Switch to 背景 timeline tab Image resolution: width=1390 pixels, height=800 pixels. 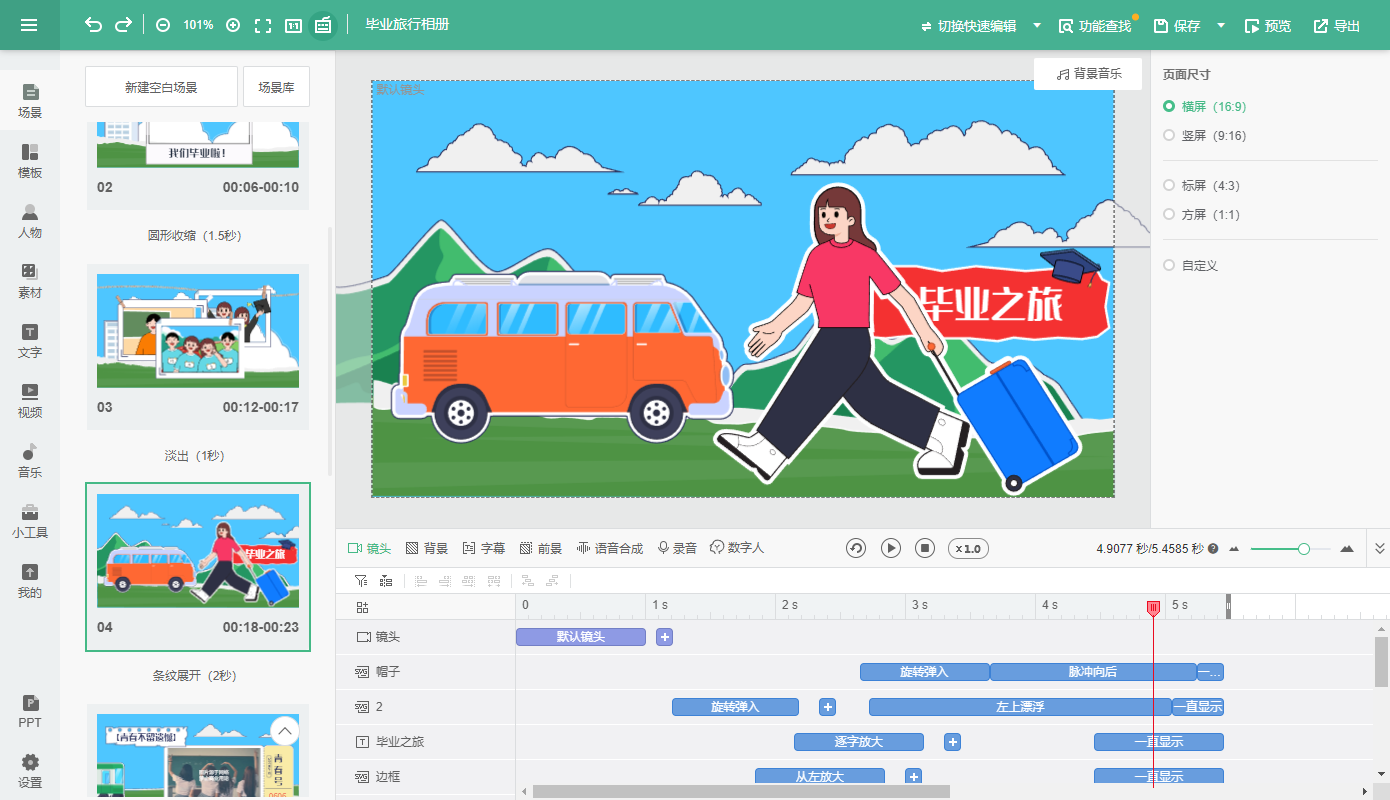[x=427, y=548]
